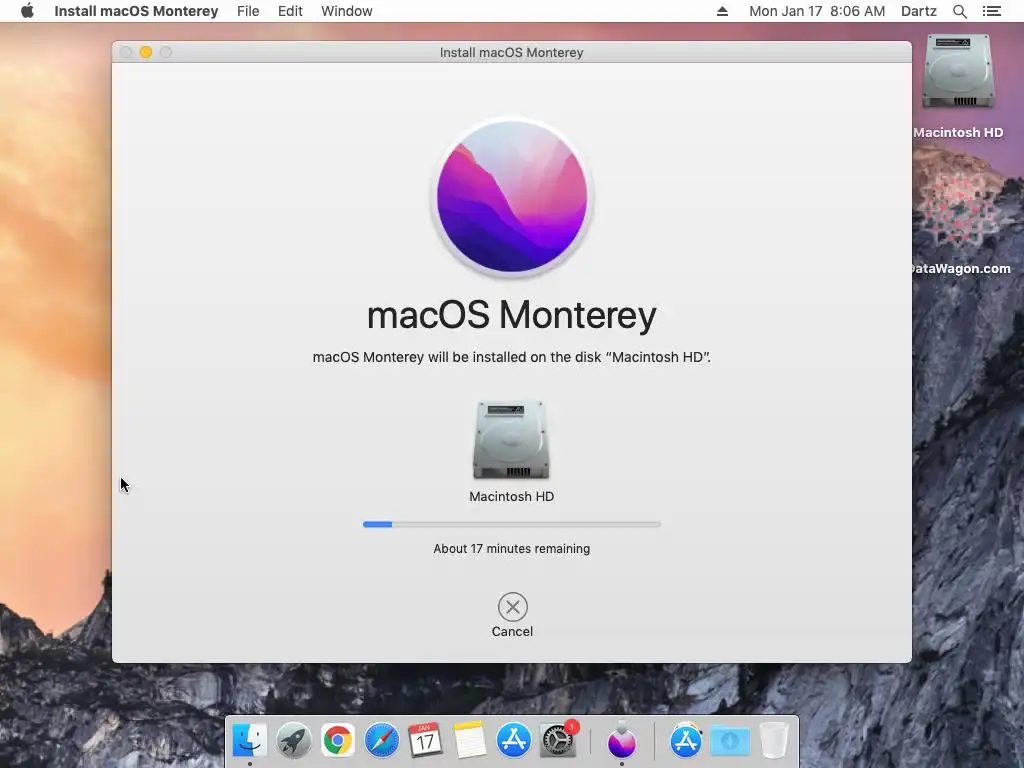
Task: Minimize the Install macOS Monterey window
Action: click(x=146, y=52)
